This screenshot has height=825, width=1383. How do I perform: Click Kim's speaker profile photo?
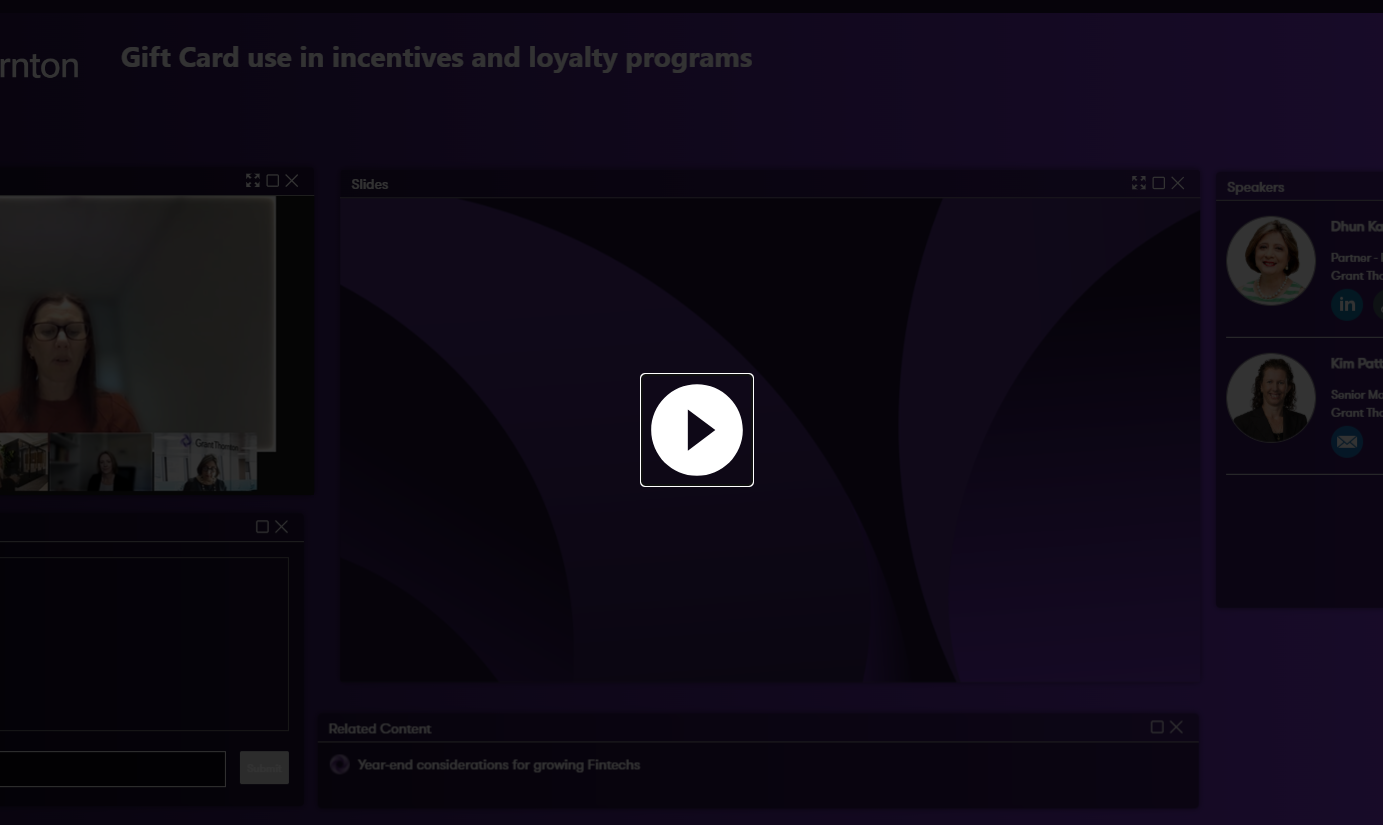[x=1271, y=398]
